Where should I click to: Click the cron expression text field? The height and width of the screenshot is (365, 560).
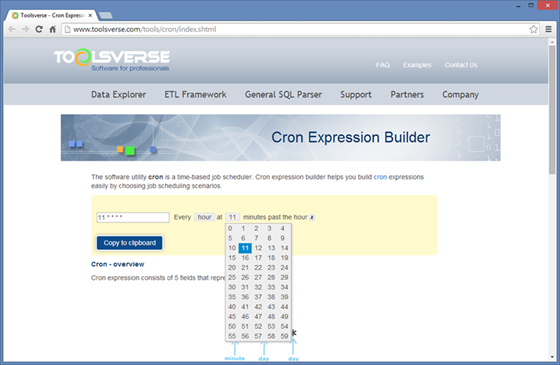[133, 217]
